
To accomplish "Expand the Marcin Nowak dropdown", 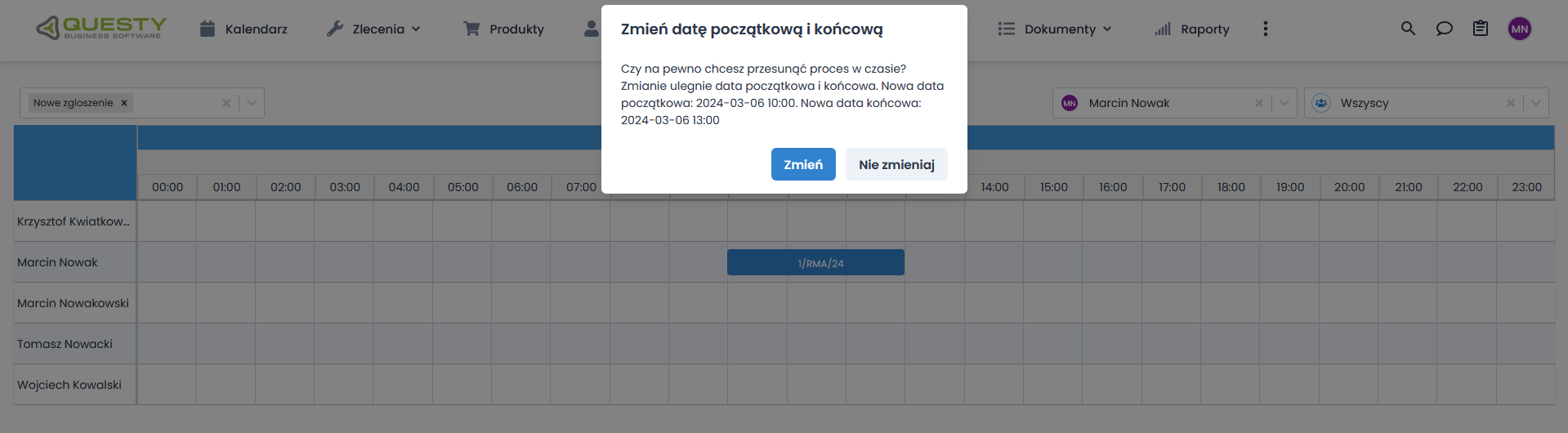I will coord(1284,103).
